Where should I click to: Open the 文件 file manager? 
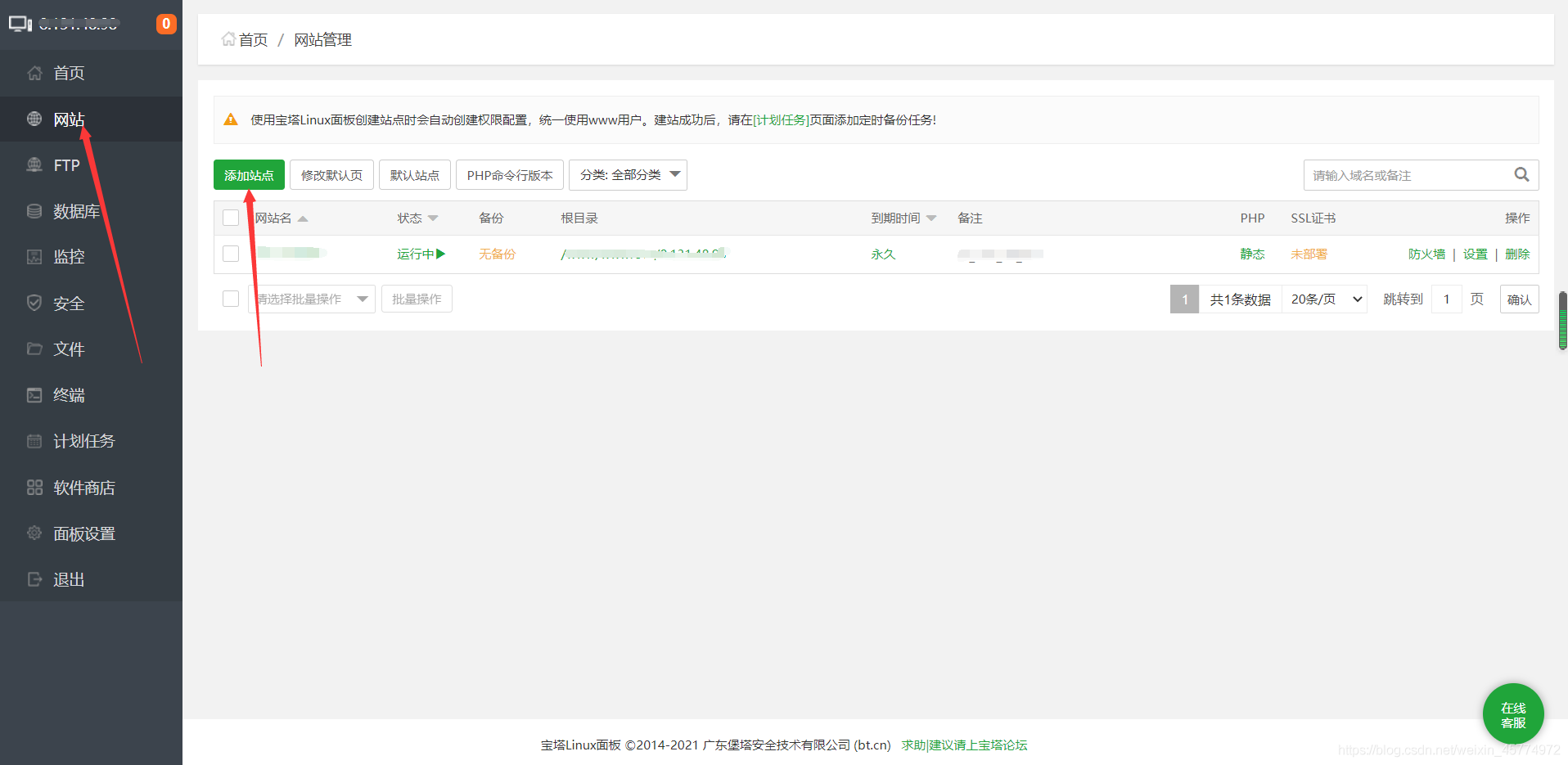(x=68, y=348)
